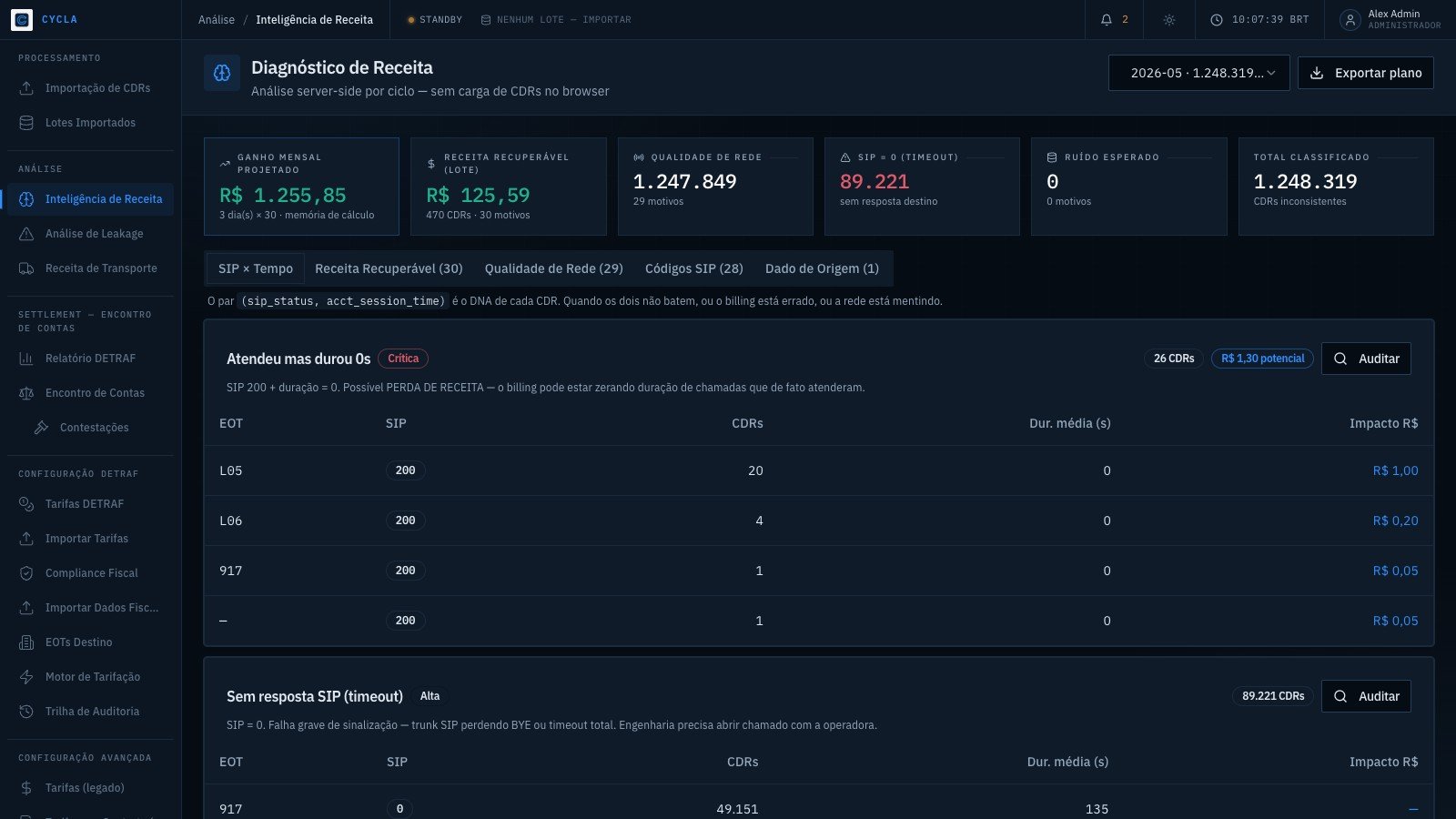Click the Crítica severity badge
This screenshot has width=1456, height=819.
coord(403,359)
